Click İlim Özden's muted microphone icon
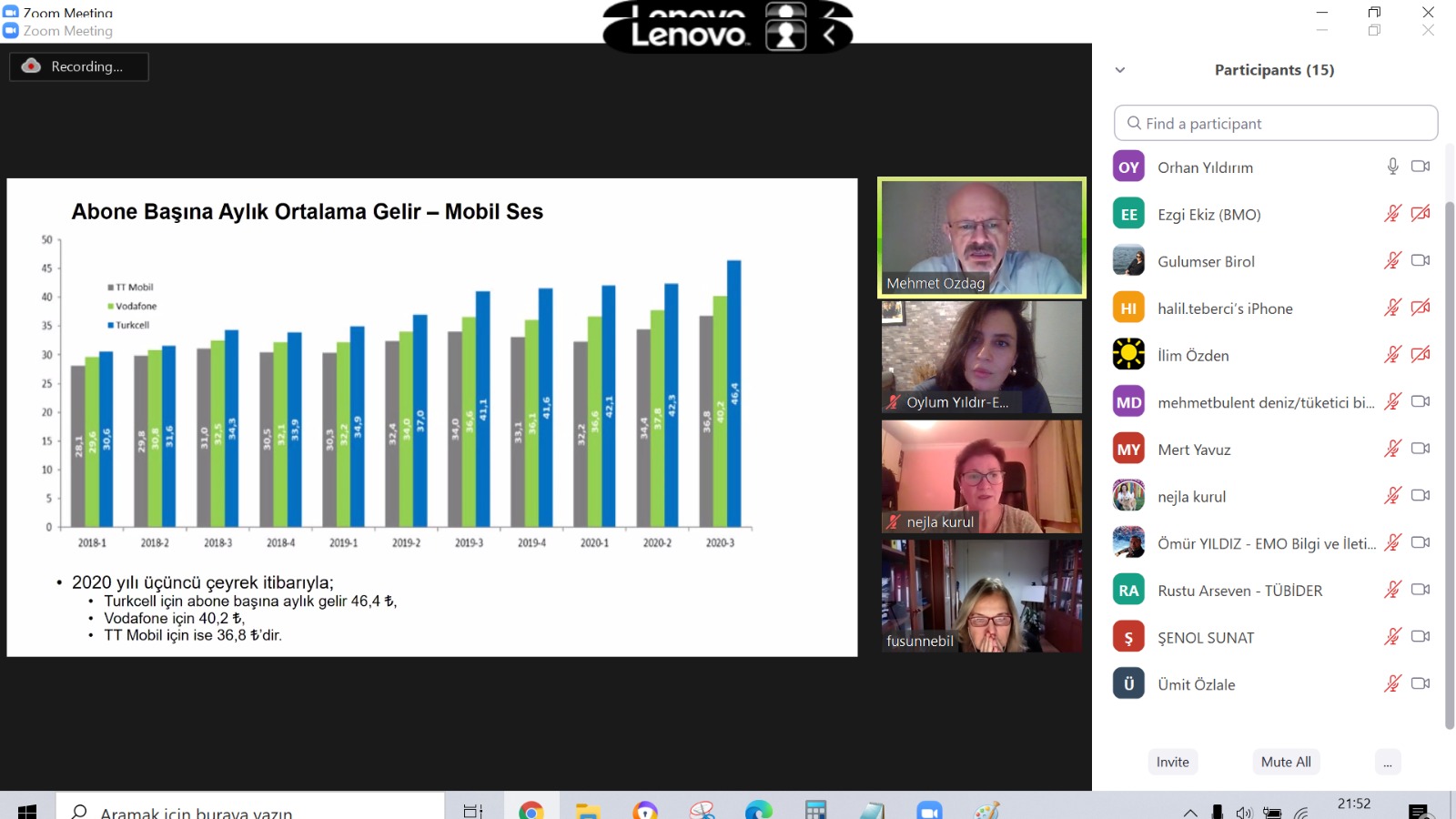Screen dimensions: 1456x819 click(x=1392, y=355)
